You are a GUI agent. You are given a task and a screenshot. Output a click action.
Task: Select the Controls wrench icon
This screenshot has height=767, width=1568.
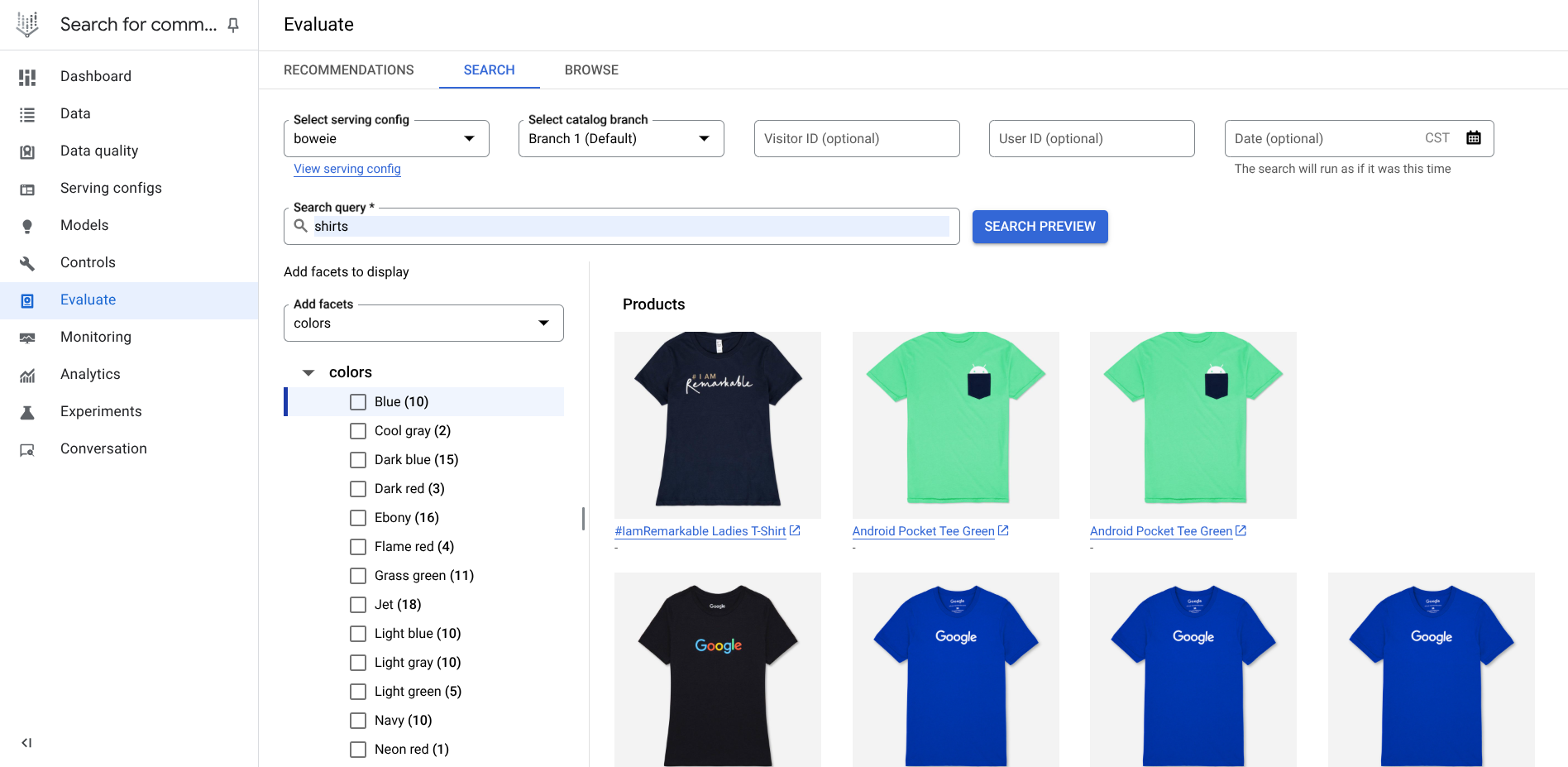click(27, 262)
